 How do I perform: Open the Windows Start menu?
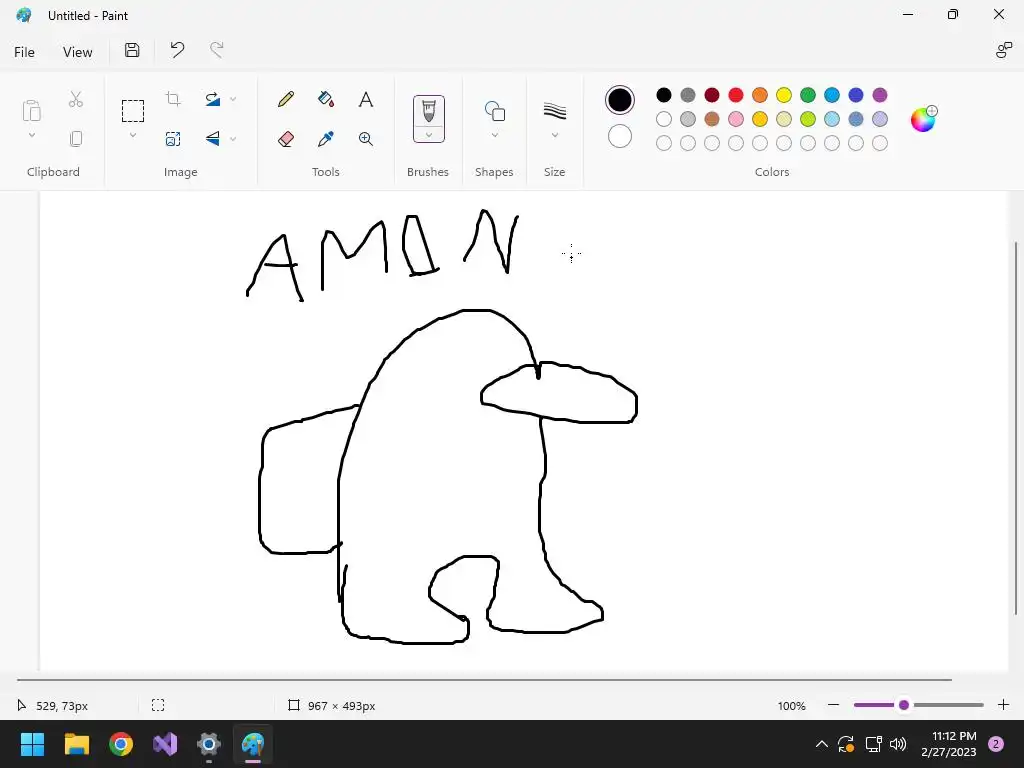(x=32, y=744)
